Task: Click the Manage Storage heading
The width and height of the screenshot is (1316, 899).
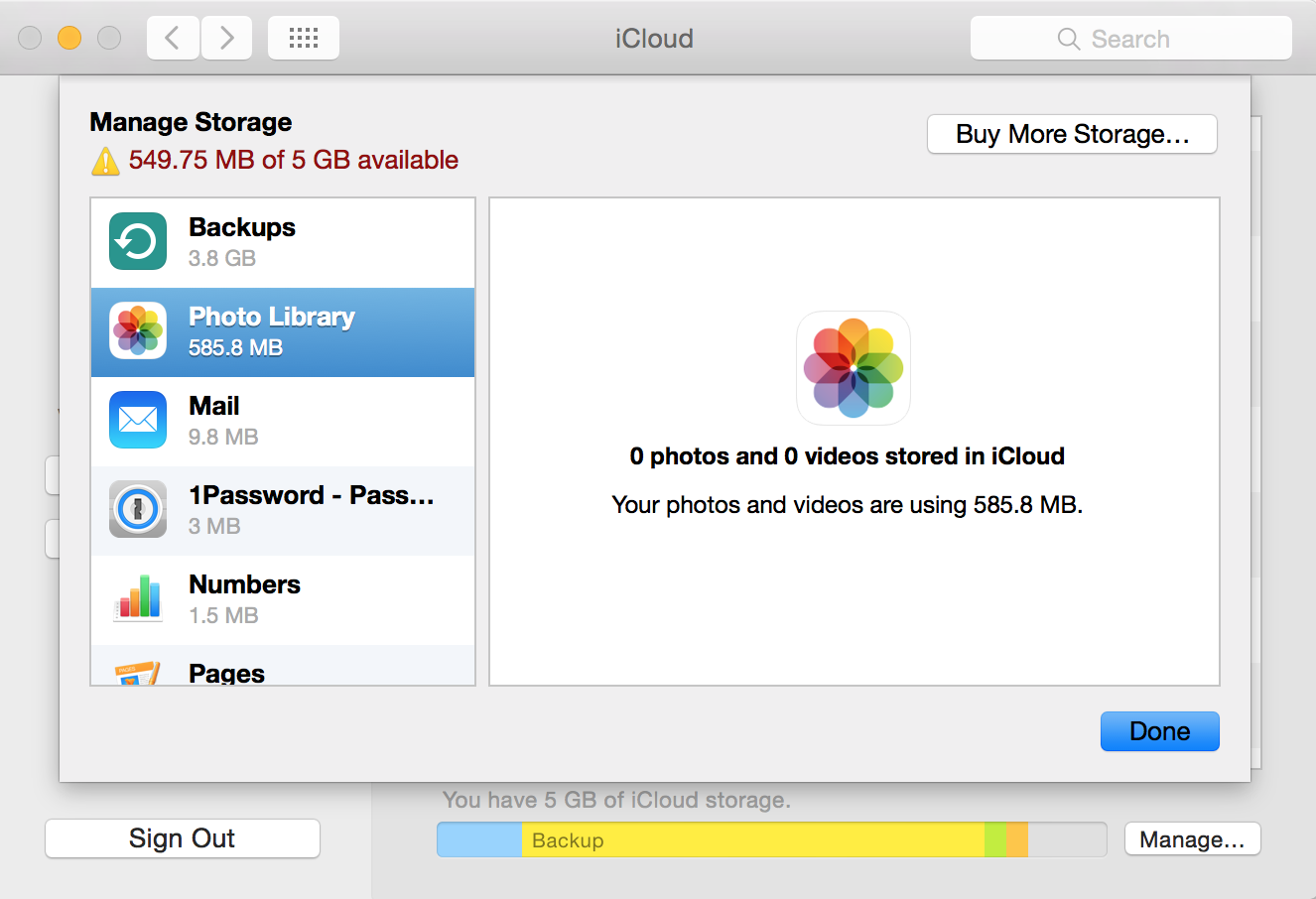Action: point(191,122)
